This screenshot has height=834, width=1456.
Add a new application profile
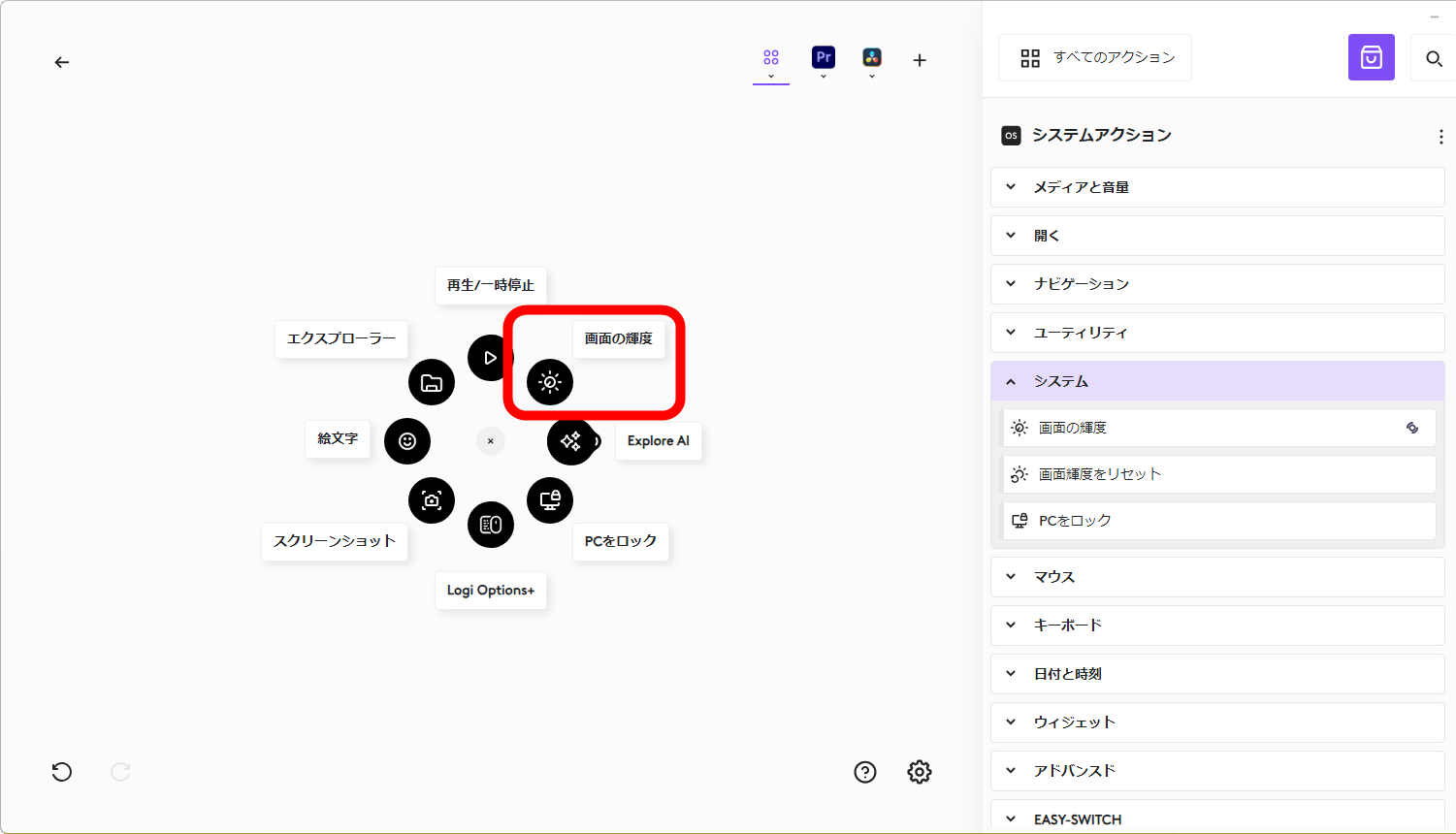point(920,60)
